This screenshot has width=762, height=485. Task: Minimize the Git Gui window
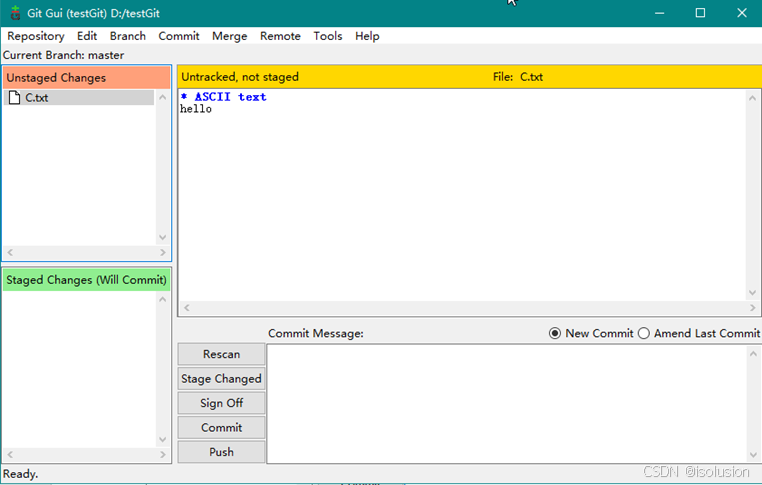659,13
